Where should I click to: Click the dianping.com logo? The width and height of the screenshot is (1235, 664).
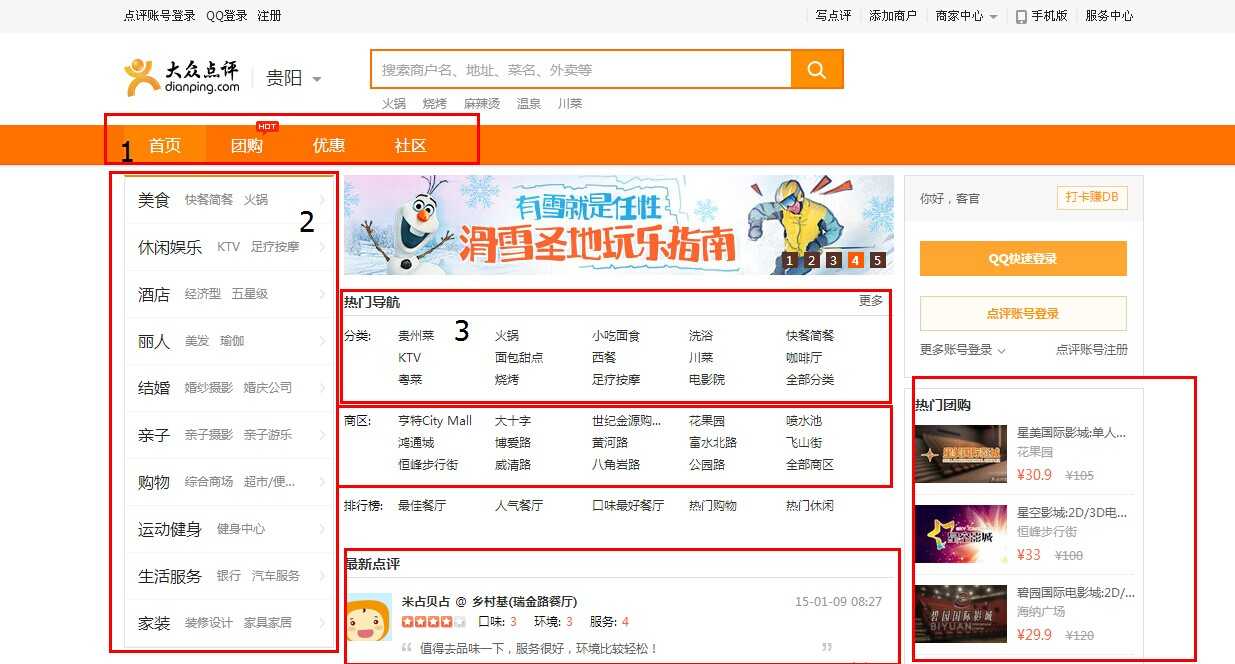pyautogui.click(x=182, y=77)
